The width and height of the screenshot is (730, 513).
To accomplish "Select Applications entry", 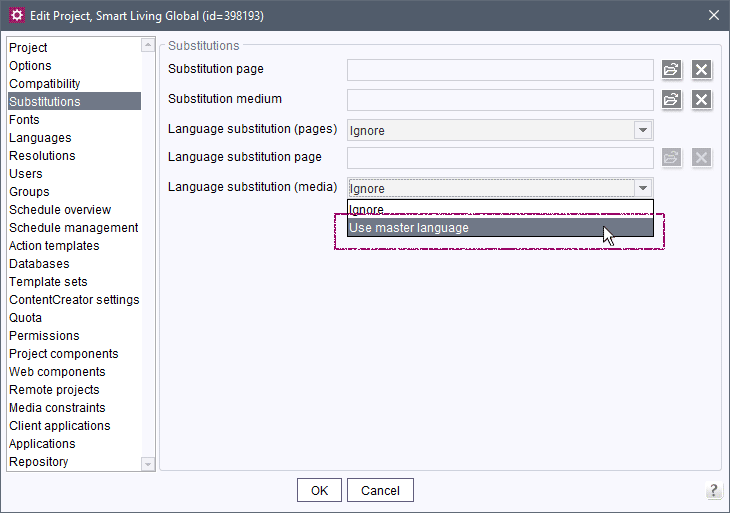I will [x=74, y=444].
